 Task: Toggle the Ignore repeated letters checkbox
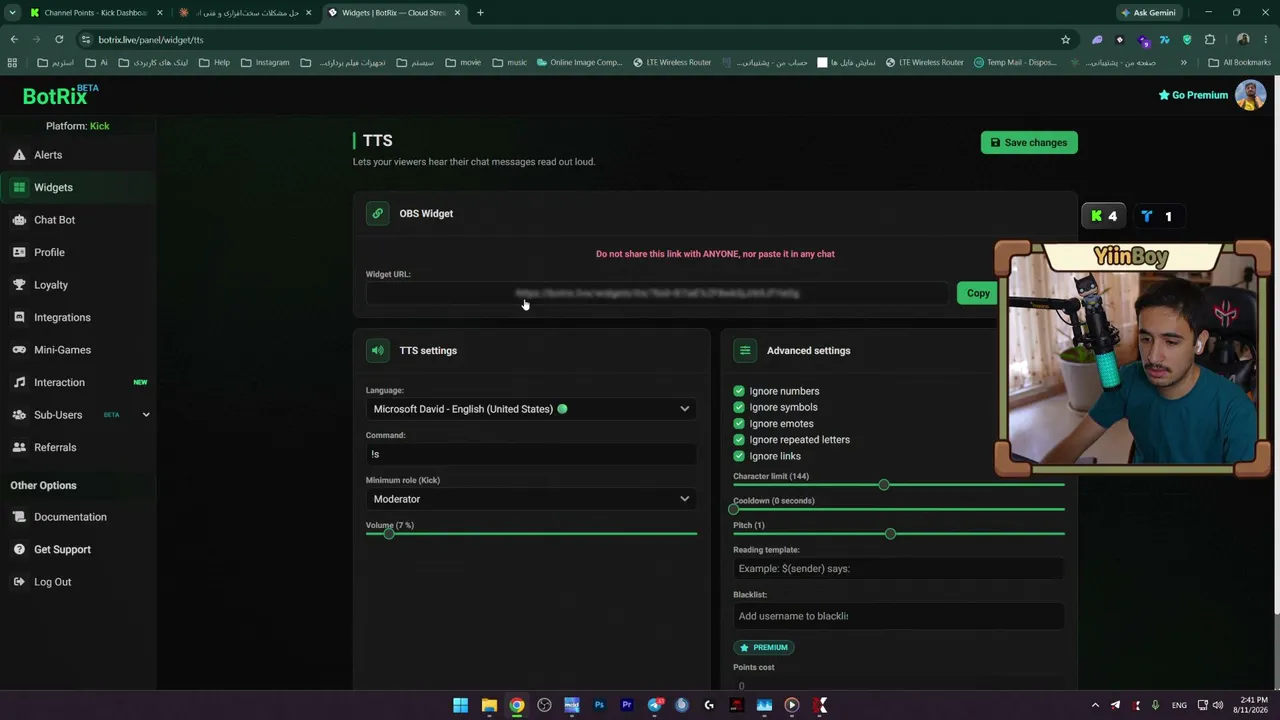[x=739, y=439]
